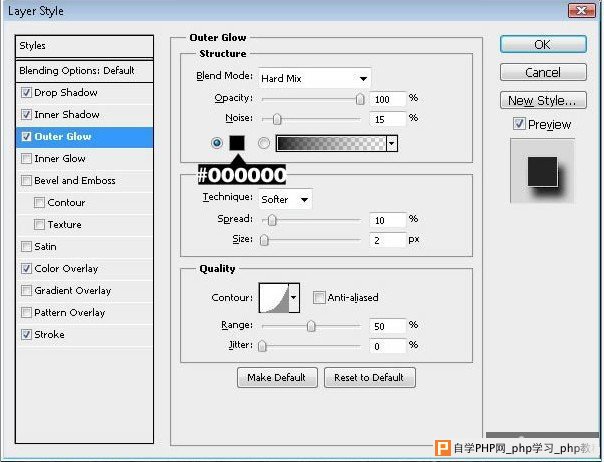Uncheck the Drop Shadow checkbox
This screenshot has height=462, width=604.
[x=26, y=92]
